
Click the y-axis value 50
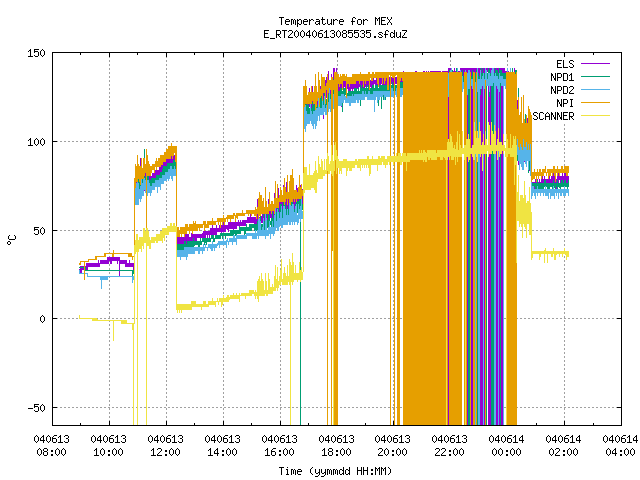[39, 231]
